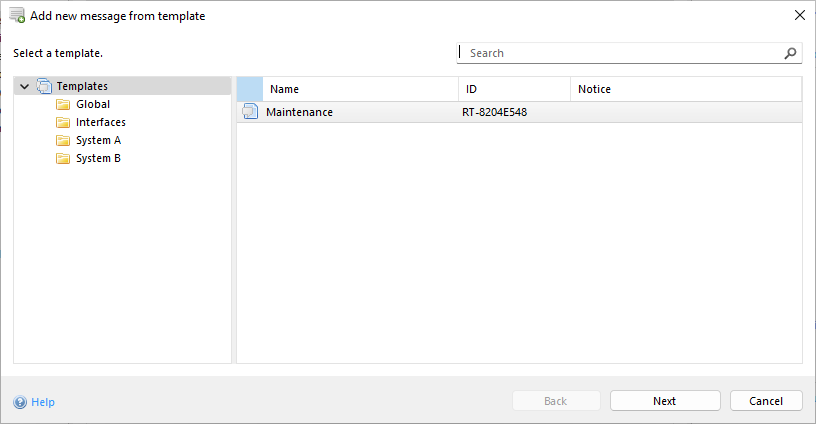Select template ID RT-8204E548 cell

[494, 112]
